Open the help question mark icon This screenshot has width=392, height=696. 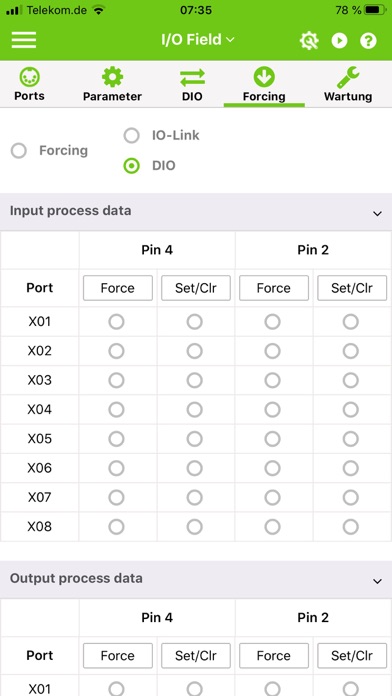click(x=368, y=41)
